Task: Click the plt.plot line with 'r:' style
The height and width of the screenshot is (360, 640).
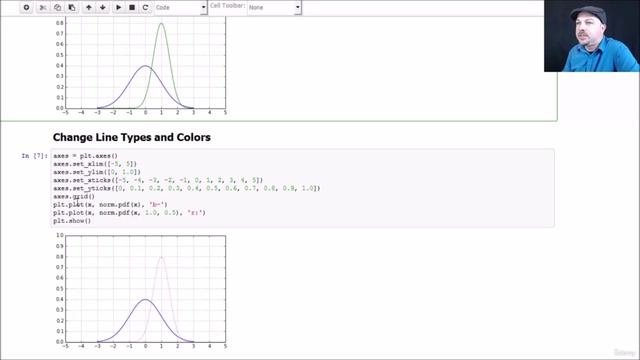Action: click(x=129, y=213)
